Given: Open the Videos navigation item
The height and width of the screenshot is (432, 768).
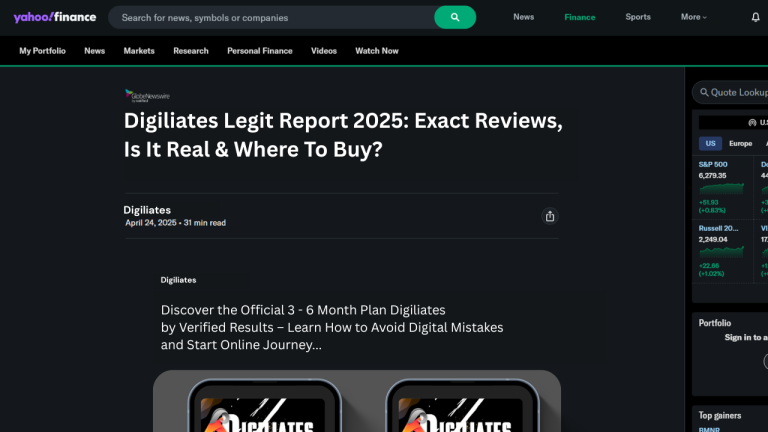Looking at the screenshot, I should tap(324, 51).
